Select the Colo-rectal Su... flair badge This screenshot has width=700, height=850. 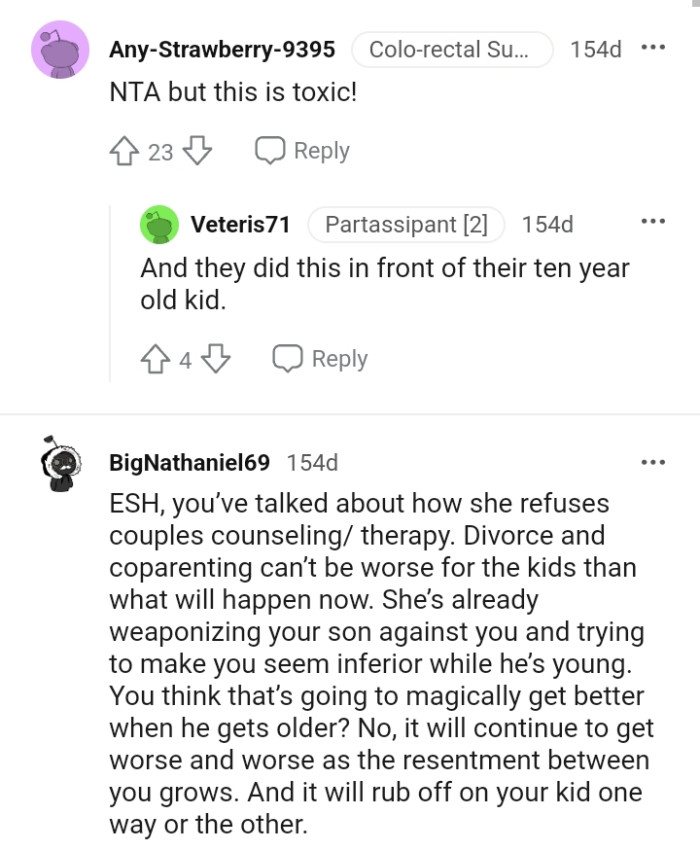tap(452, 48)
